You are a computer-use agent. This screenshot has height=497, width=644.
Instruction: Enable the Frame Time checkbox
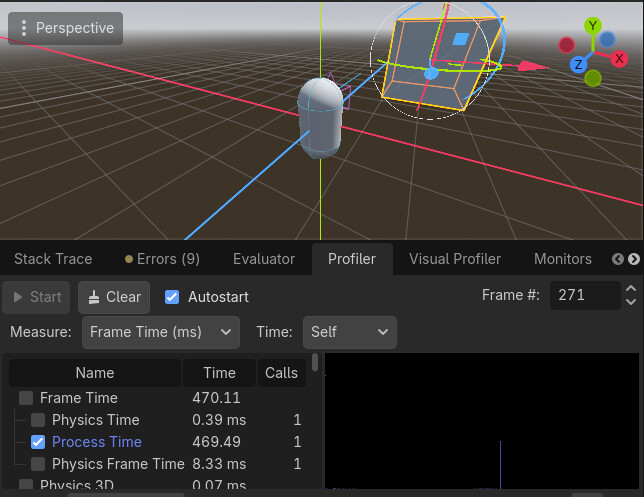coord(26,398)
